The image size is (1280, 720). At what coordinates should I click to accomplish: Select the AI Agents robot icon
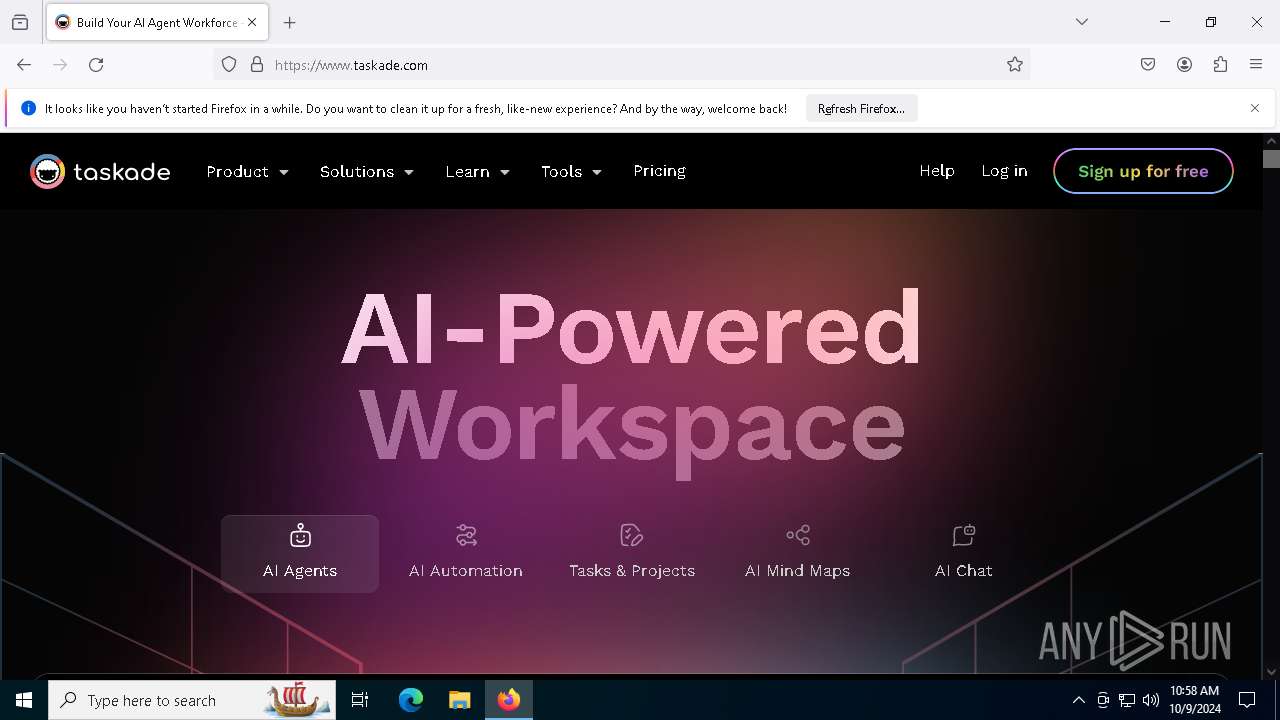coord(300,536)
